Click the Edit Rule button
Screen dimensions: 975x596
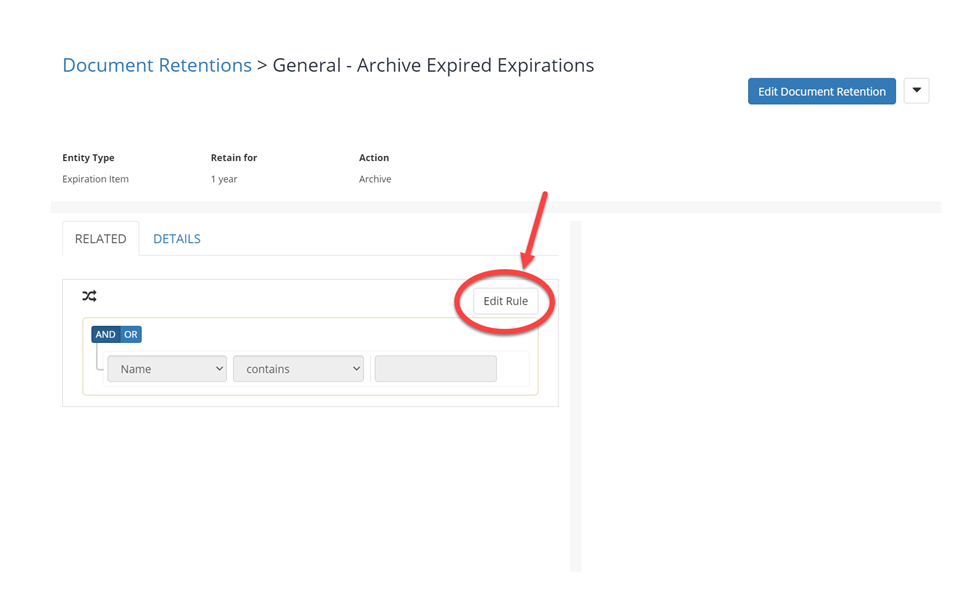tap(506, 301)
